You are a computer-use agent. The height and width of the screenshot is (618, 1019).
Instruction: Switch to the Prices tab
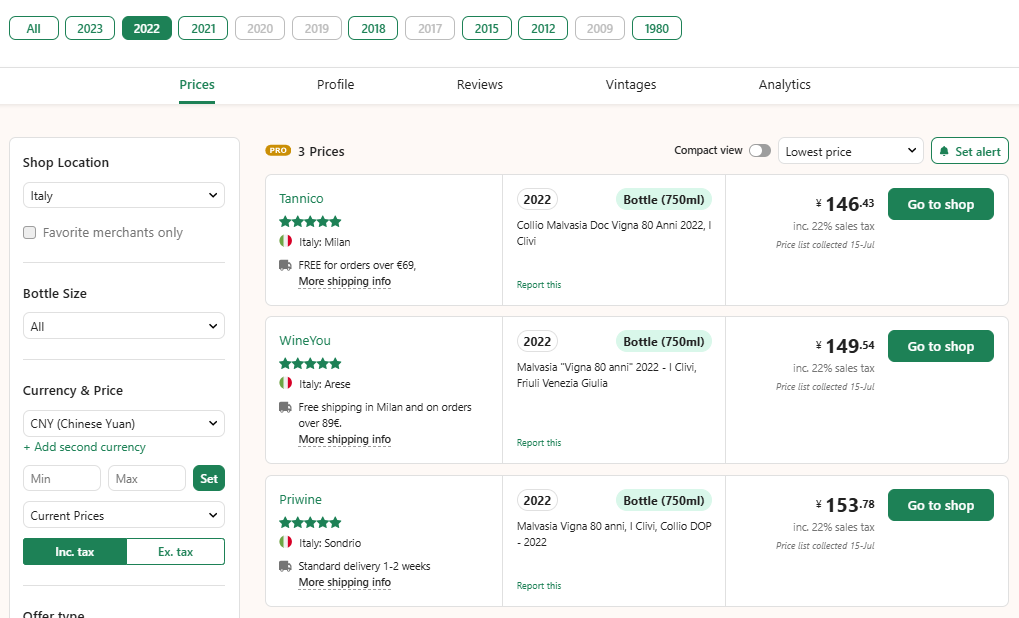[x=197, y=84]
